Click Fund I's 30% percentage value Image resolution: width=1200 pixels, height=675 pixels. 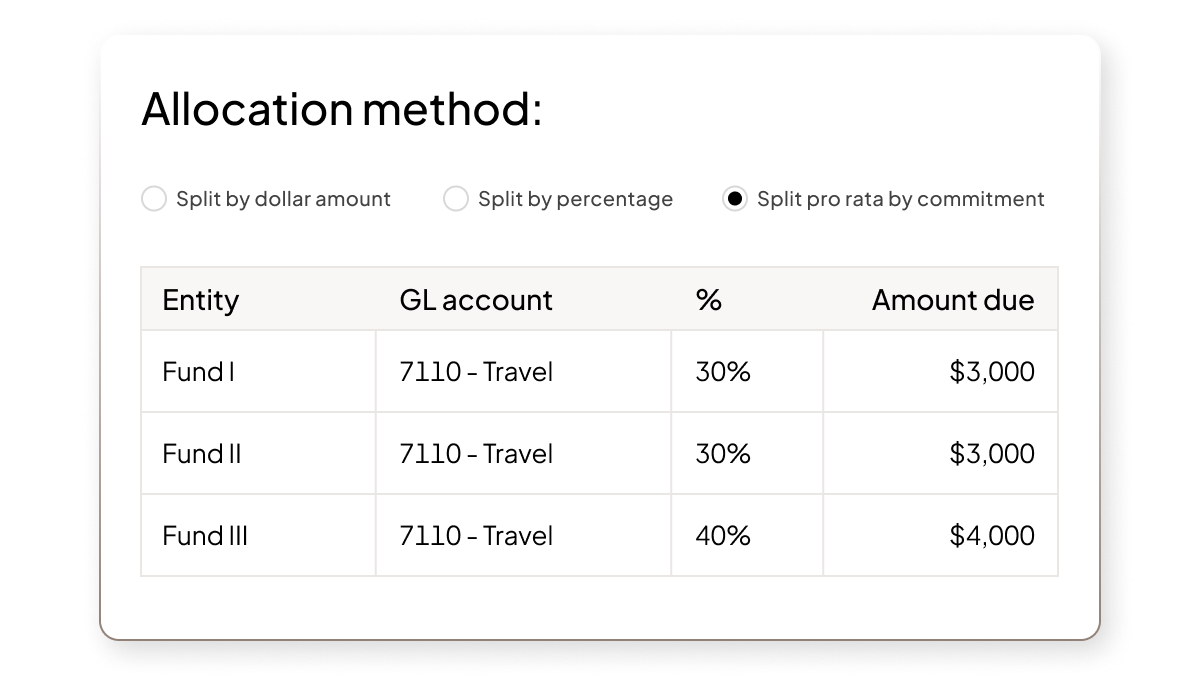[723, 371]
